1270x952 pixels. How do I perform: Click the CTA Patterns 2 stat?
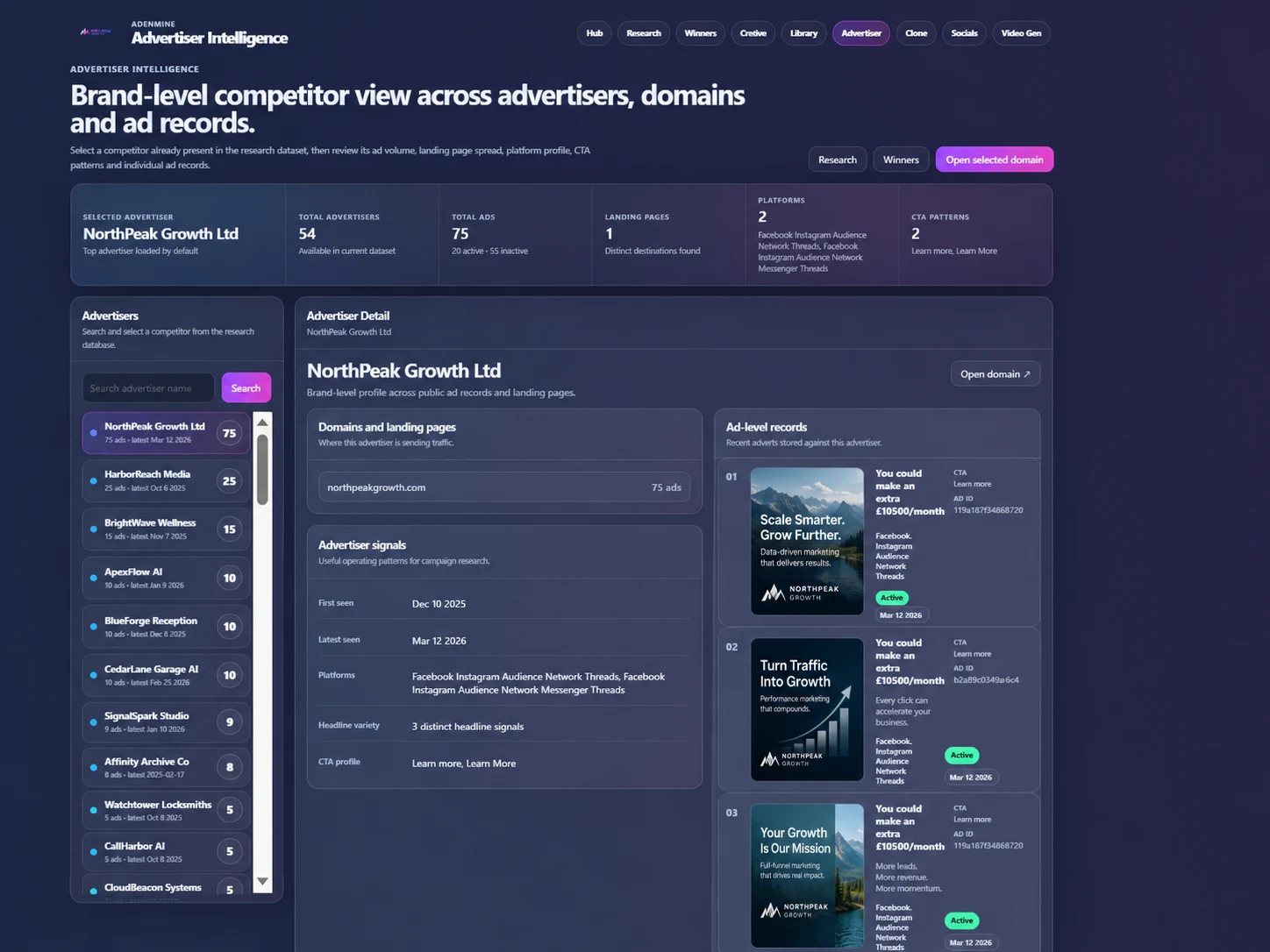point(975,235)
